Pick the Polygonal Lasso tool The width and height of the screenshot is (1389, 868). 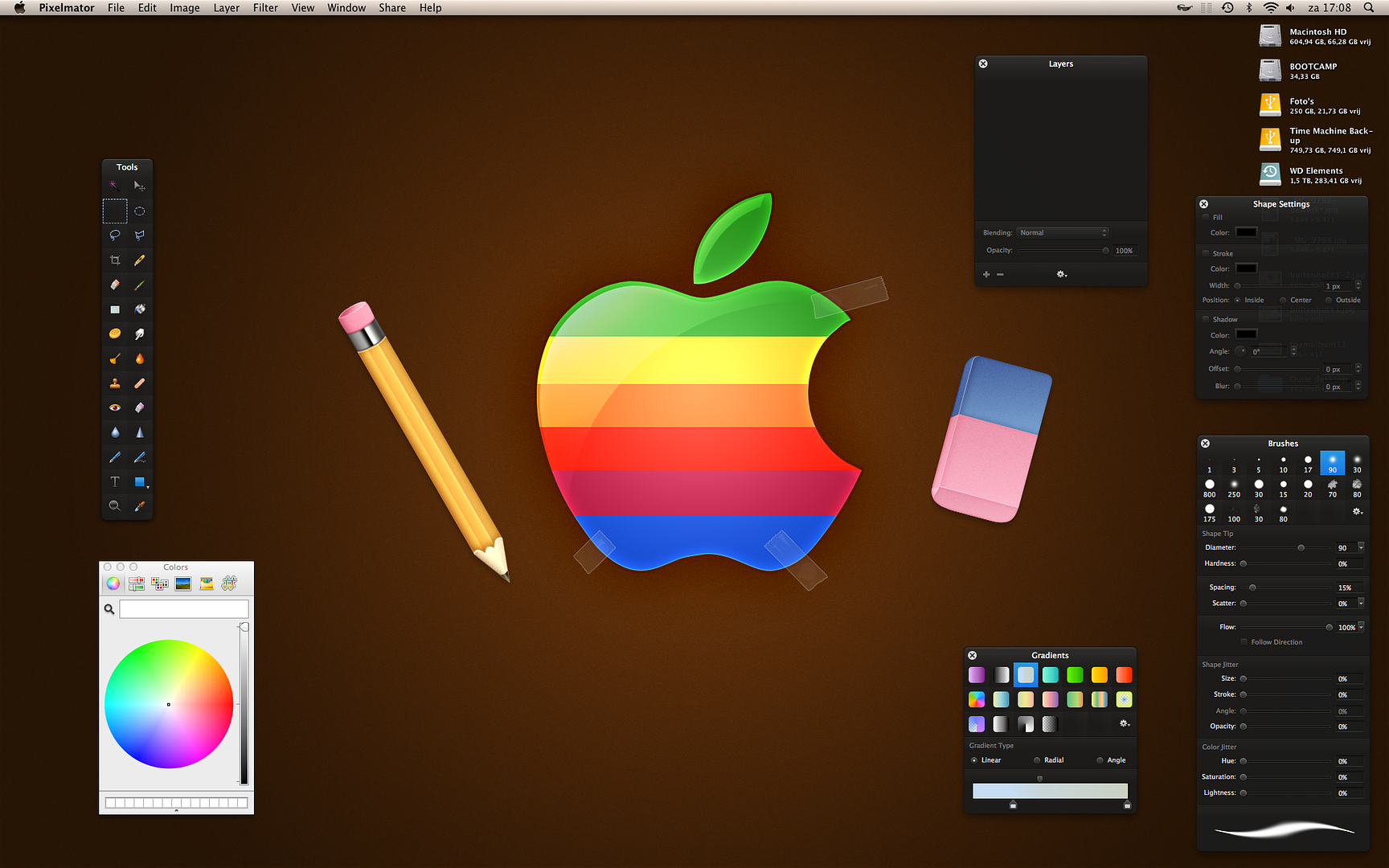139,235
